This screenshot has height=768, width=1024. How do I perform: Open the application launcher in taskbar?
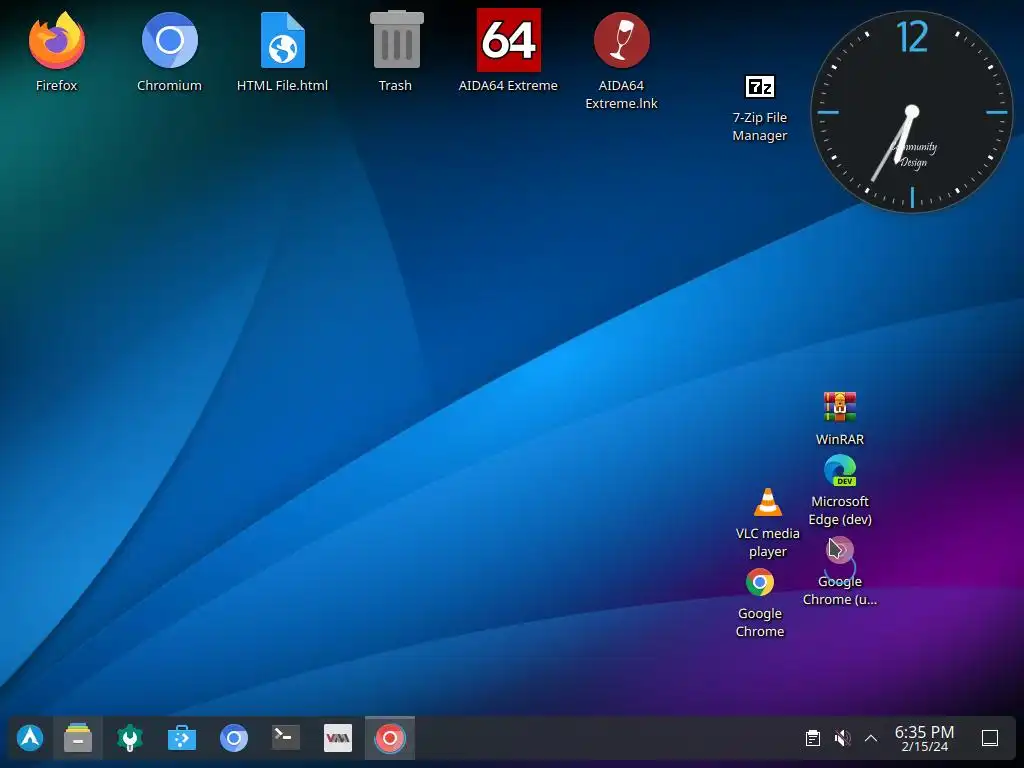[30, 738]
